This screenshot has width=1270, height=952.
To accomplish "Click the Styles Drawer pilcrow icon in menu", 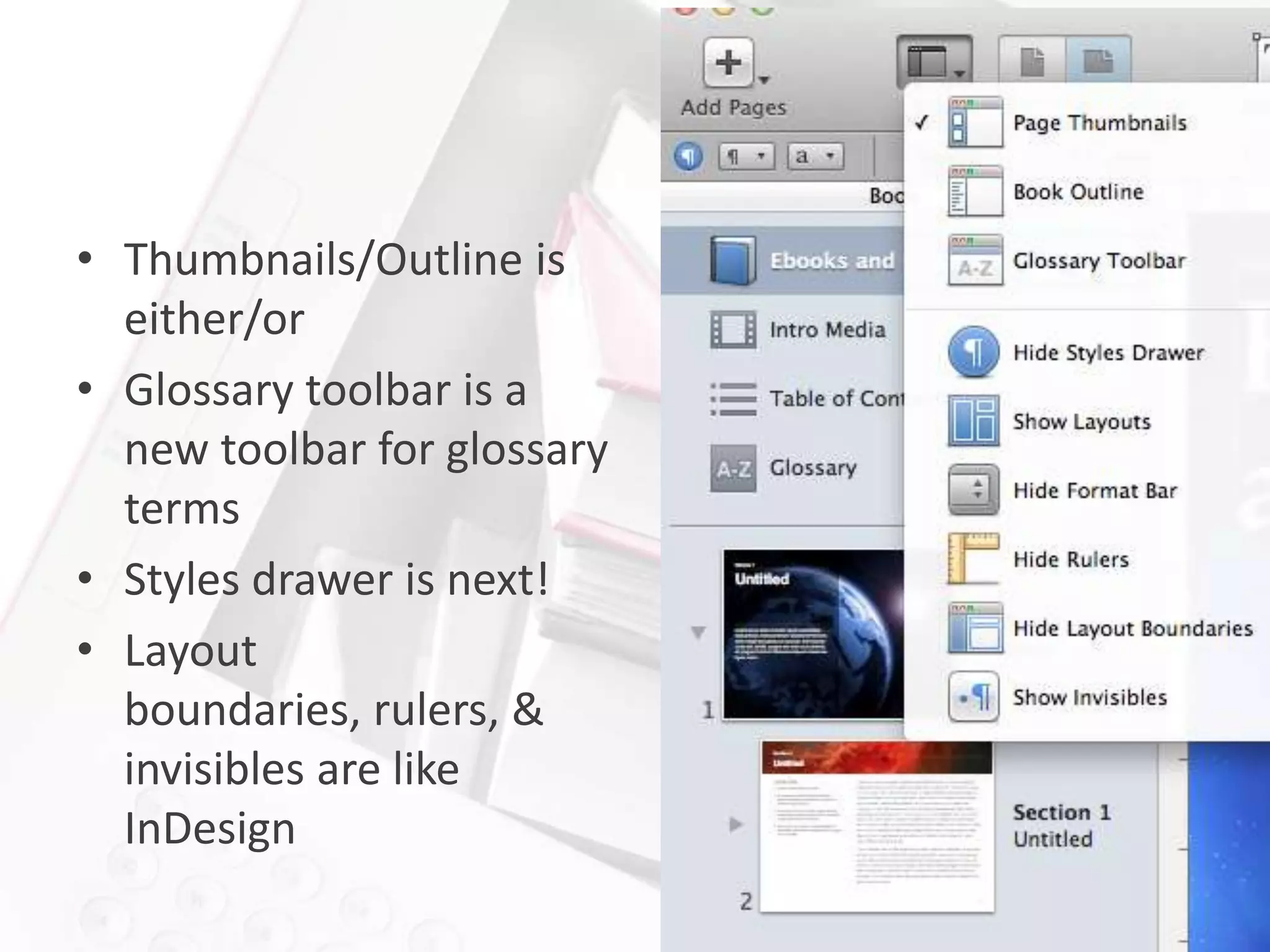I will click(974, 352).
